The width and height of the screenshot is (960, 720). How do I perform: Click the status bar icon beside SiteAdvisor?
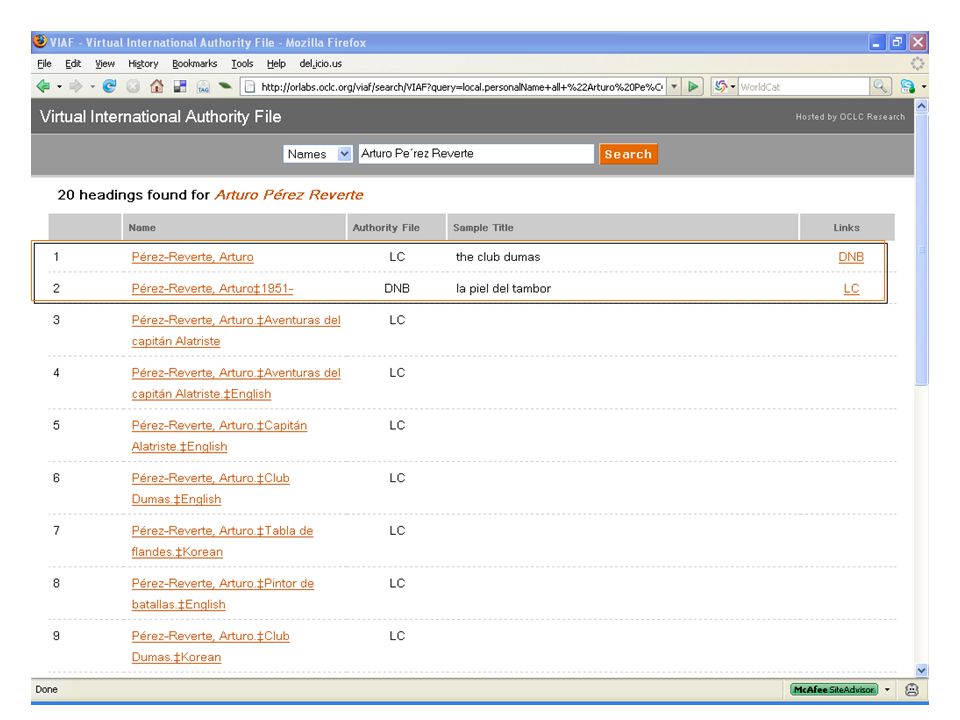(x=912, y=689)
